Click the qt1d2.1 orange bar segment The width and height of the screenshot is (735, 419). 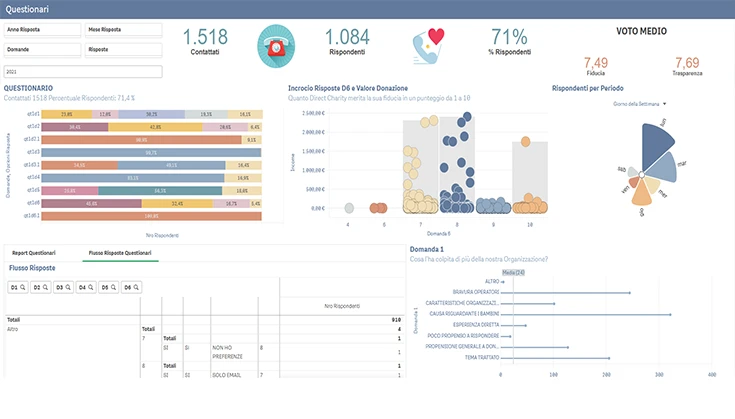(x=142, y=140)
